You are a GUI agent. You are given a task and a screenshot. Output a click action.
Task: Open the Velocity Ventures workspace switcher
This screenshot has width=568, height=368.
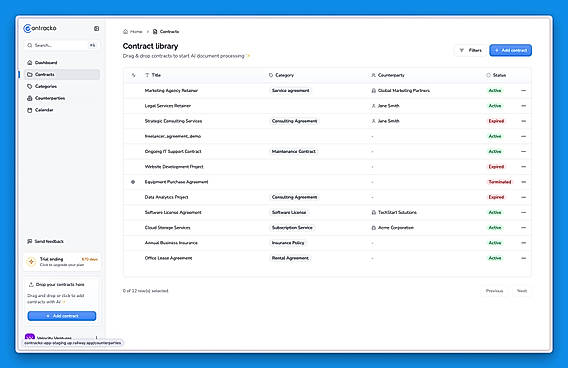pyautogui.click(x=62, y=338)
